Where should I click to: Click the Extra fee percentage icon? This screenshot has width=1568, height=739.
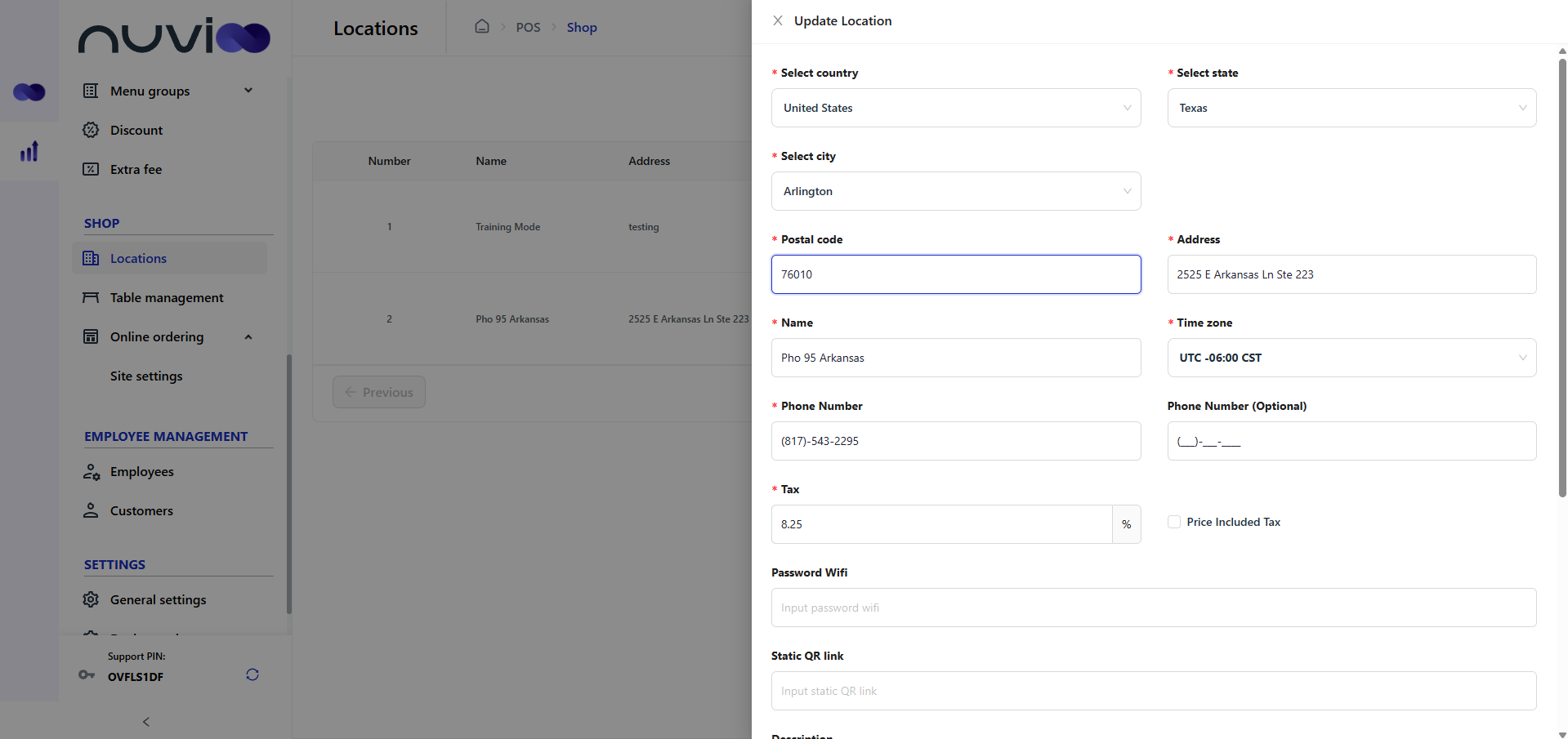[x=91, y=169]
